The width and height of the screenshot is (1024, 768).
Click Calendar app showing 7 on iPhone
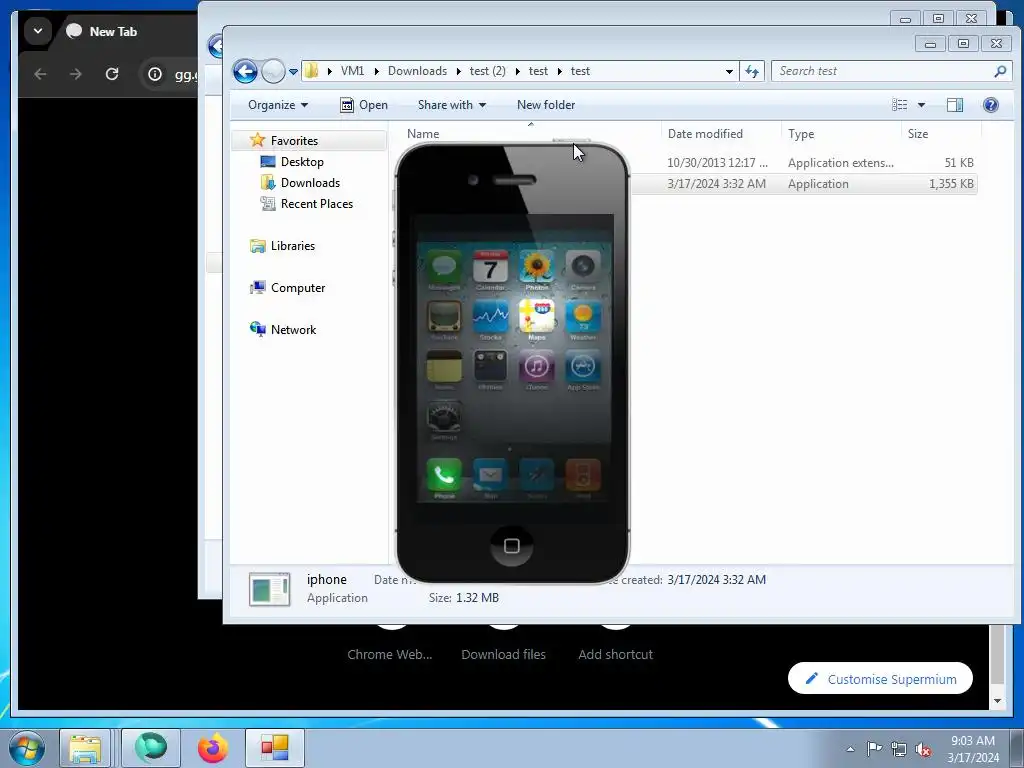490,266
